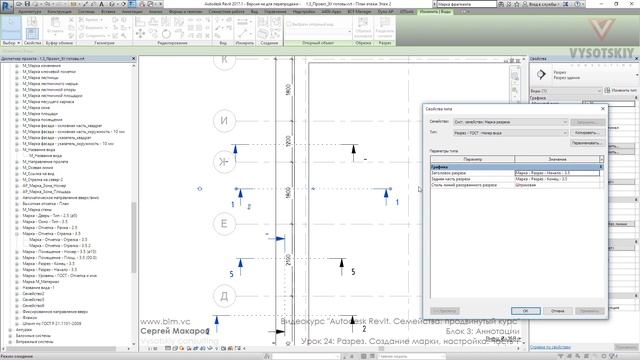Collapse the 'Марка - Отметка - Стрелка - 3.5' node
The image size is (640, 360).
click(x=17, y=234)
